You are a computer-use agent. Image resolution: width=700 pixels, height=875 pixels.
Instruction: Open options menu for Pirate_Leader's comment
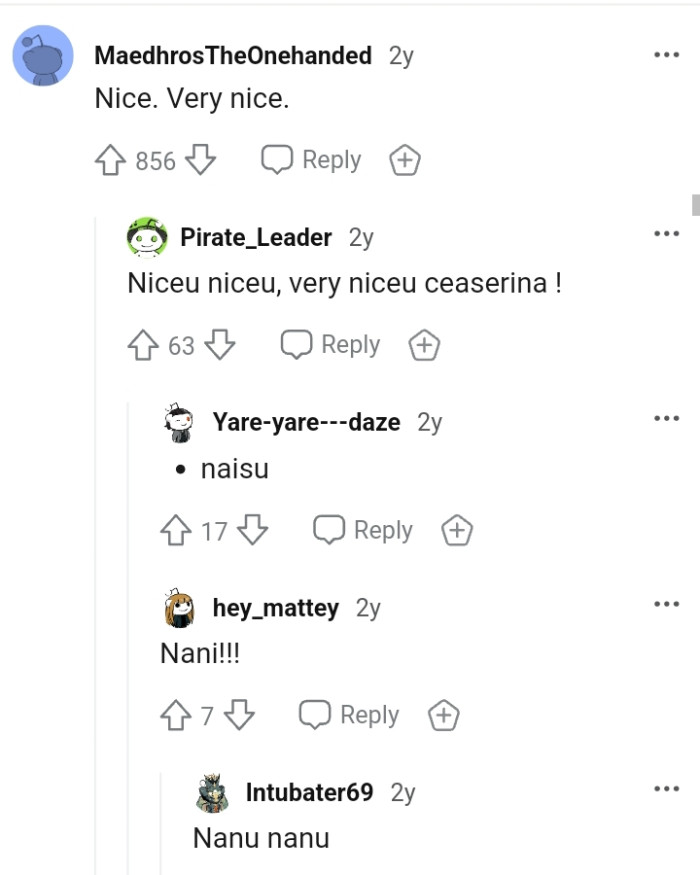click(666, 232)
